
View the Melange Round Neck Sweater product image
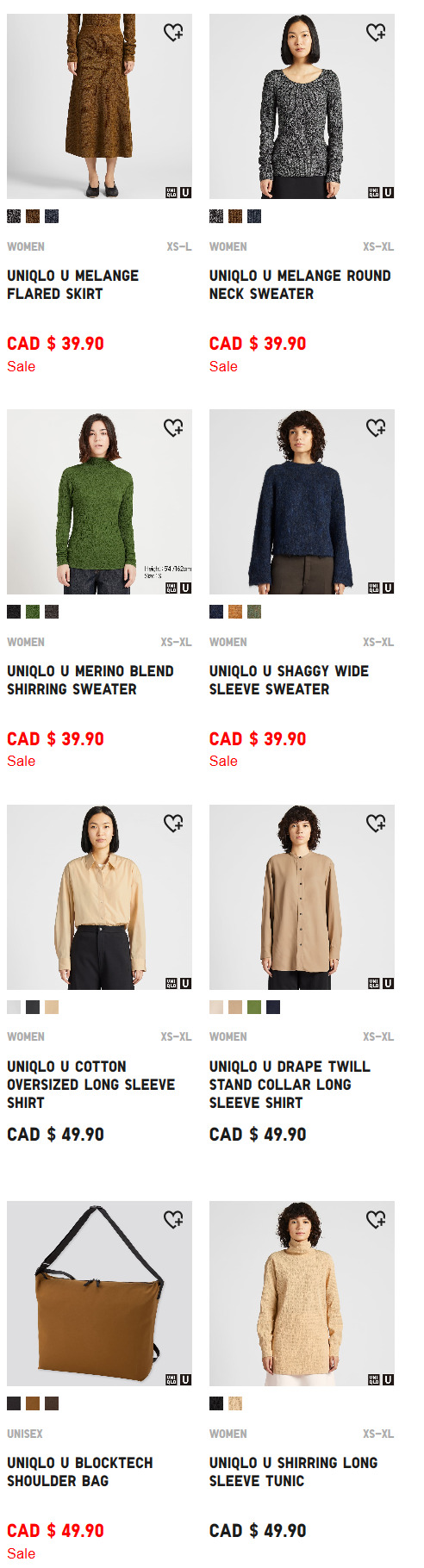point(302,106)
